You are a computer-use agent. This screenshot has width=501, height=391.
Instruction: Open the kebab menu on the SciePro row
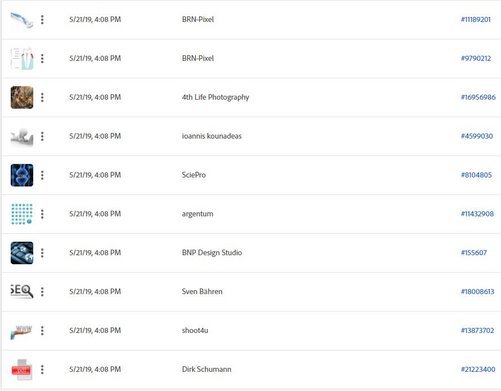42,175
